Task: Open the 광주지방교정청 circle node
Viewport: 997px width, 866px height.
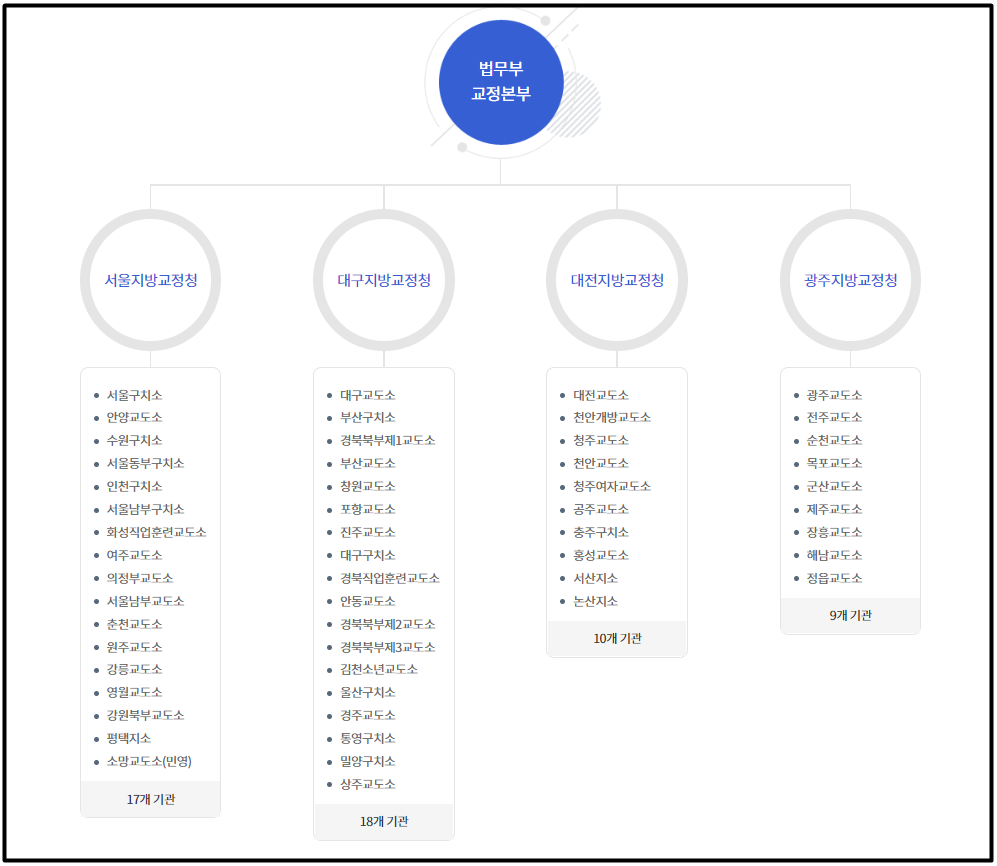Action: point(850,280)
